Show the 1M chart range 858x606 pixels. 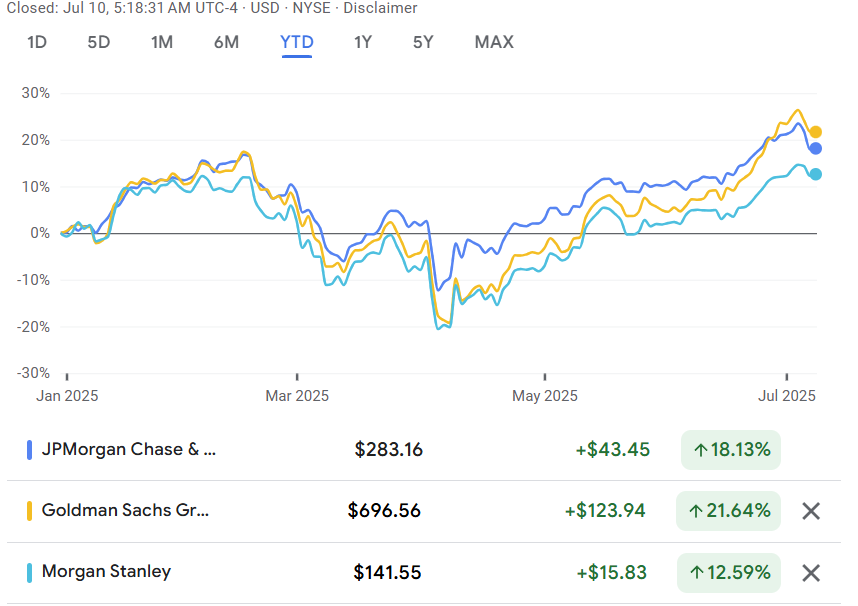click(162, 42)
